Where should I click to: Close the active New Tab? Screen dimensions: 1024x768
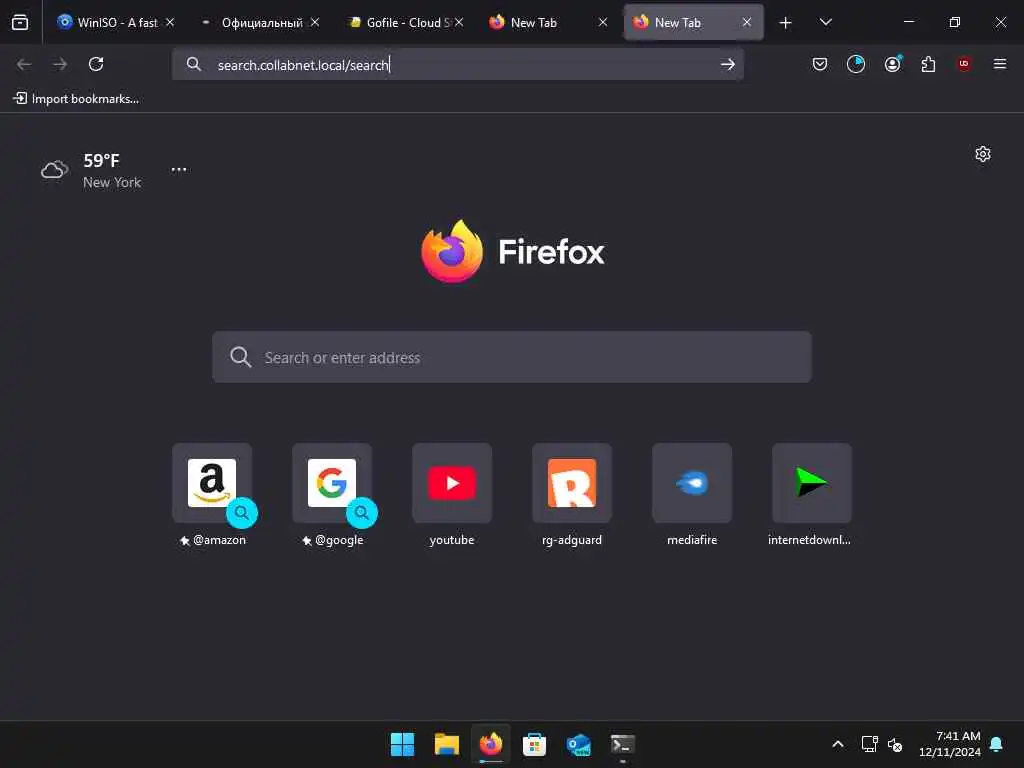746,22
